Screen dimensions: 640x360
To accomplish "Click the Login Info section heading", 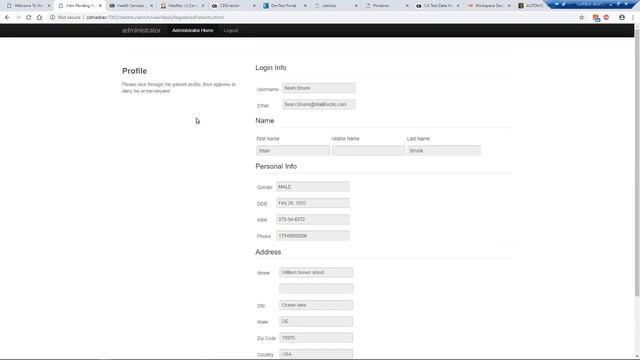I will tap(271, 68).
